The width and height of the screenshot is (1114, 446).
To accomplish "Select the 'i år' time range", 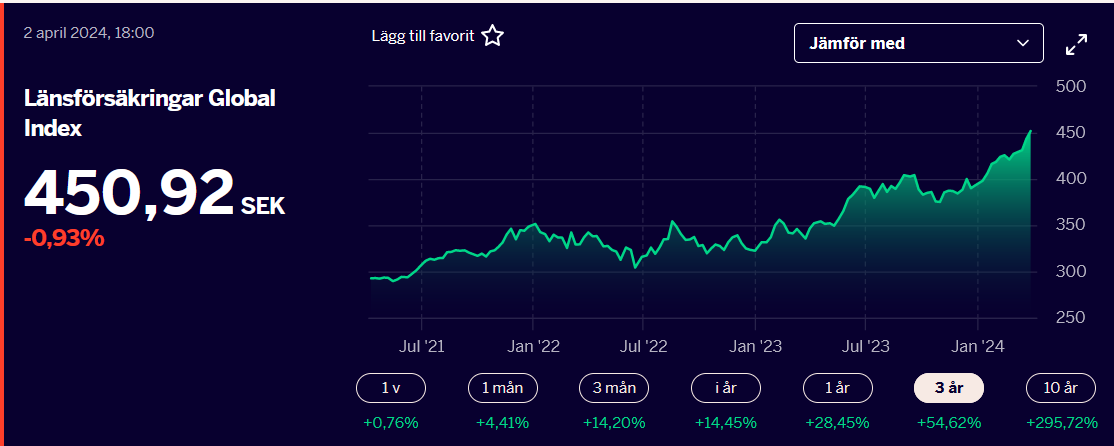I will click(726, 388).
